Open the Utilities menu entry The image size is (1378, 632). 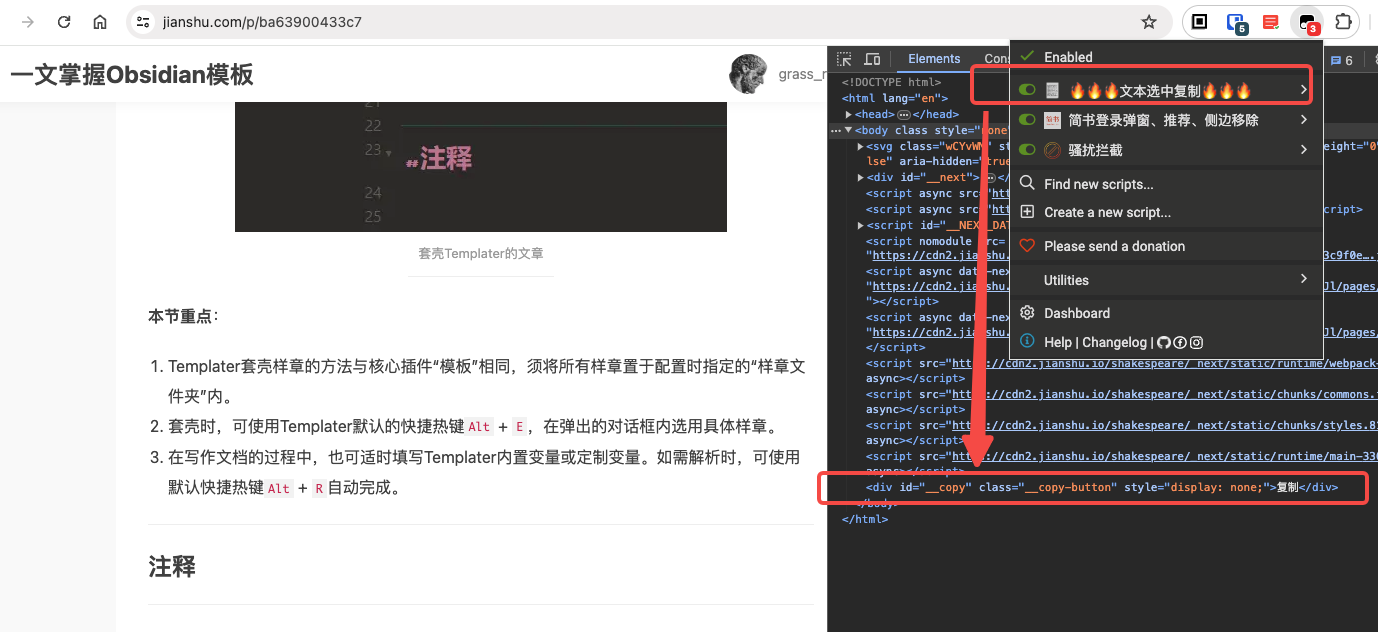(1066, 280)
